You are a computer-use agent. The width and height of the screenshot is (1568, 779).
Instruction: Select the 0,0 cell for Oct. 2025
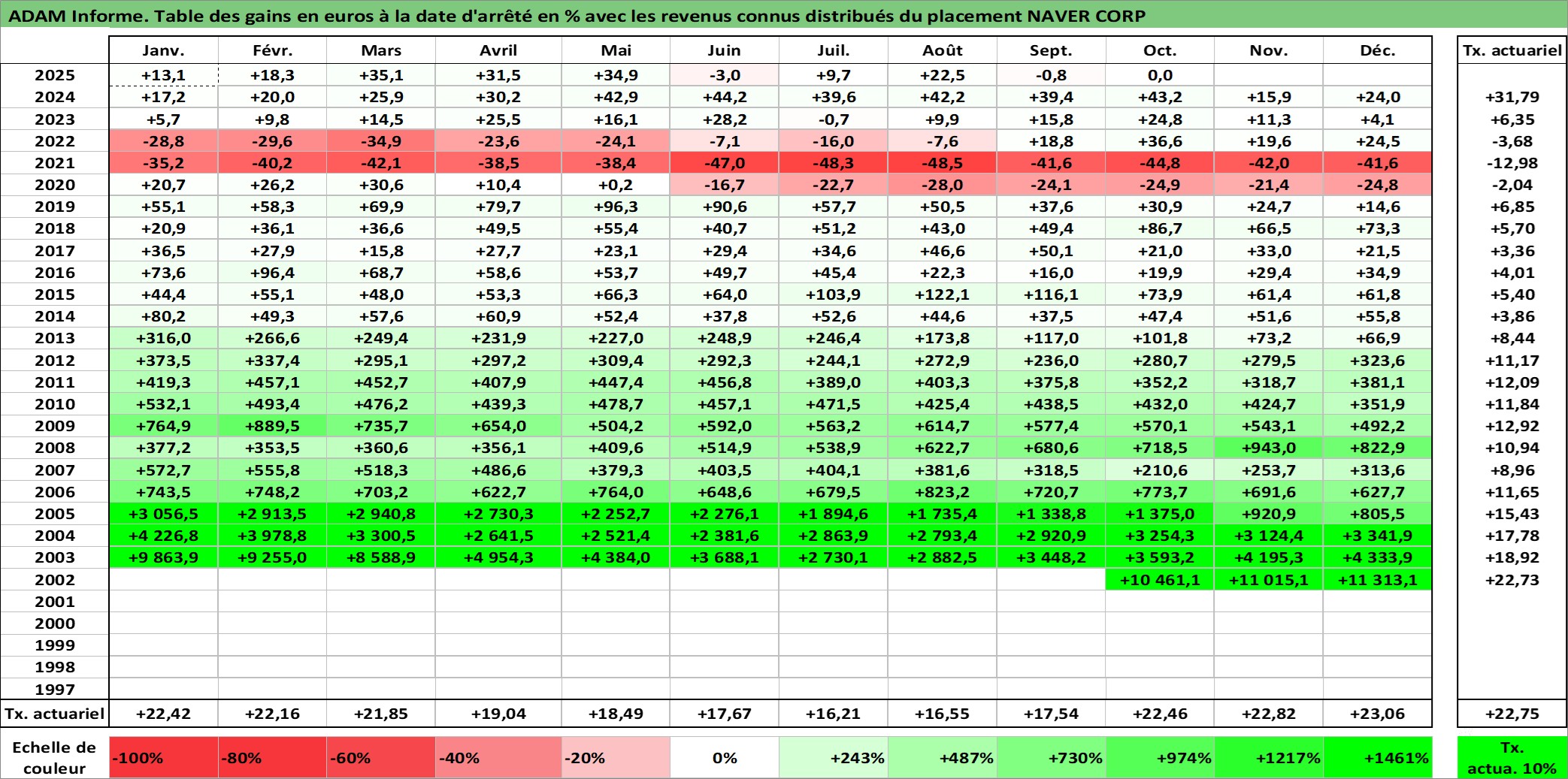[1160, 75]
